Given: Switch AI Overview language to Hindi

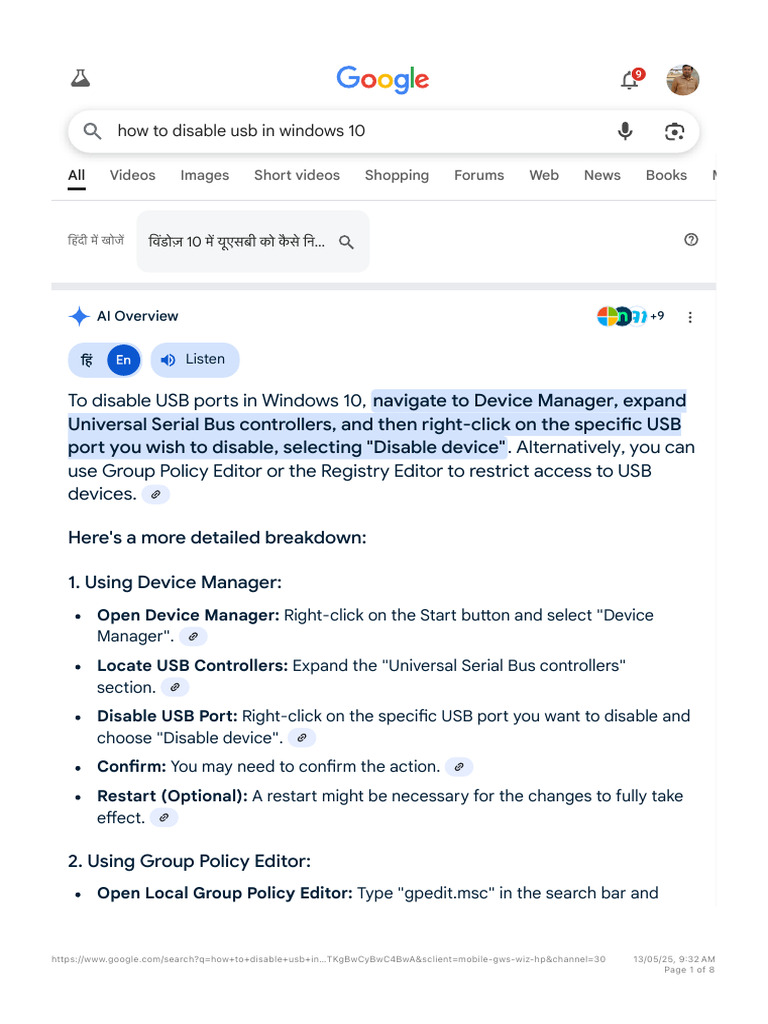Looking at the screenshot, I should click(x=87, y=360).
